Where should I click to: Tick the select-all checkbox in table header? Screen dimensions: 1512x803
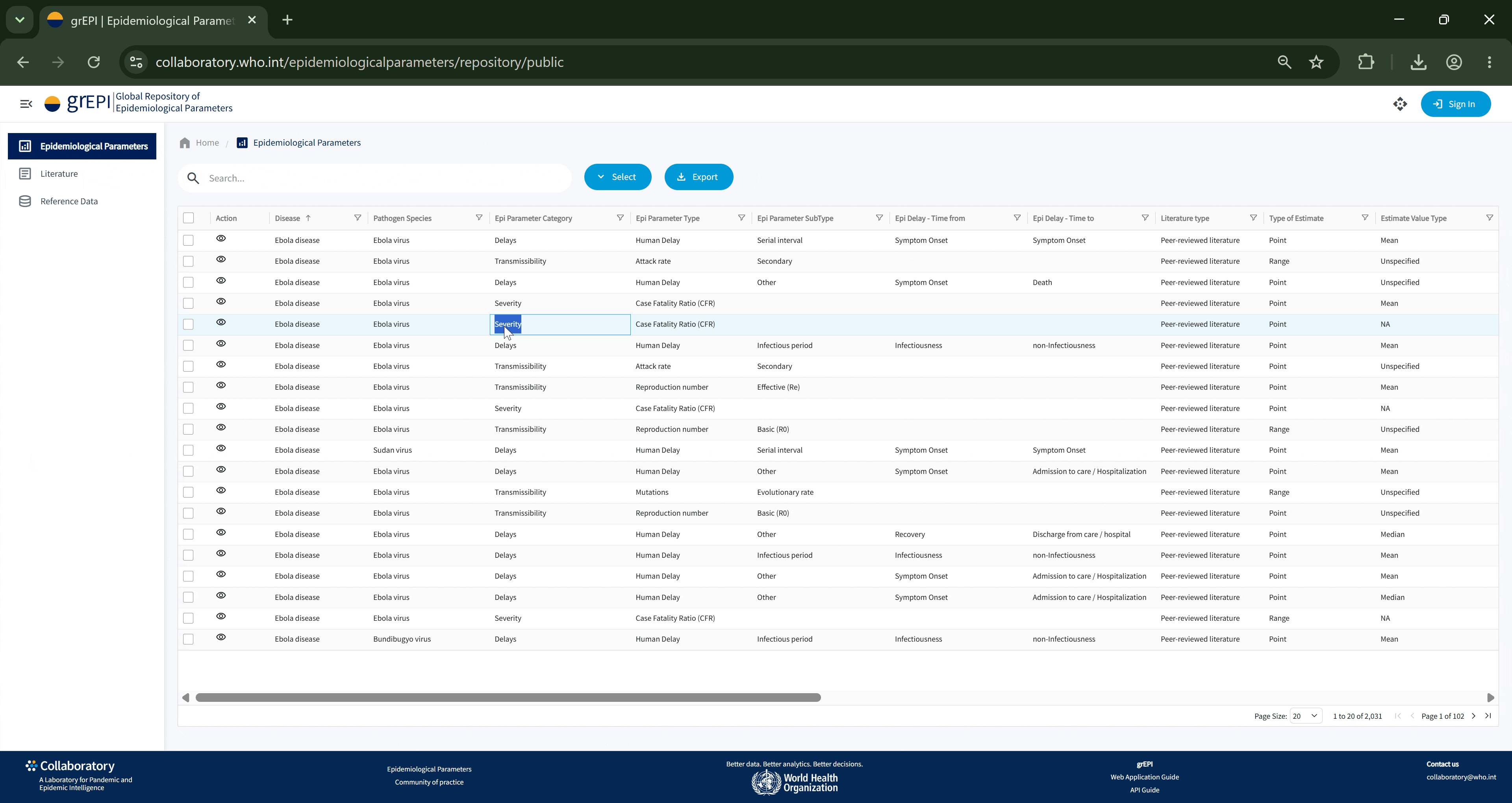click(189, 218)
